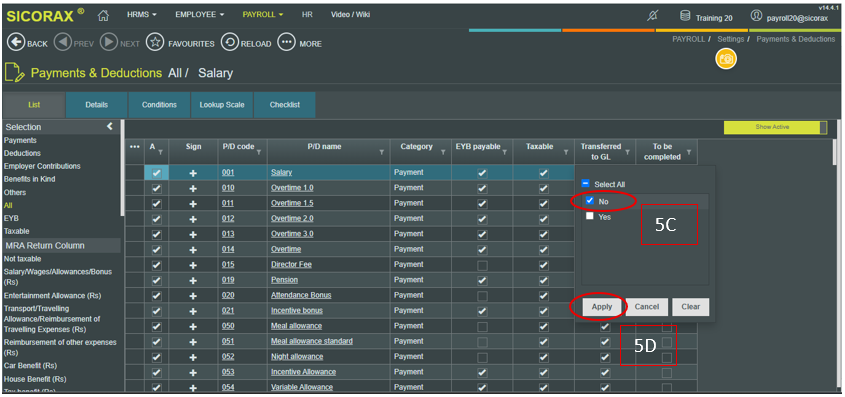This screenshot has width=845, height=397.
Task: Open the Incentive bonus link
Action: (297, 311)
